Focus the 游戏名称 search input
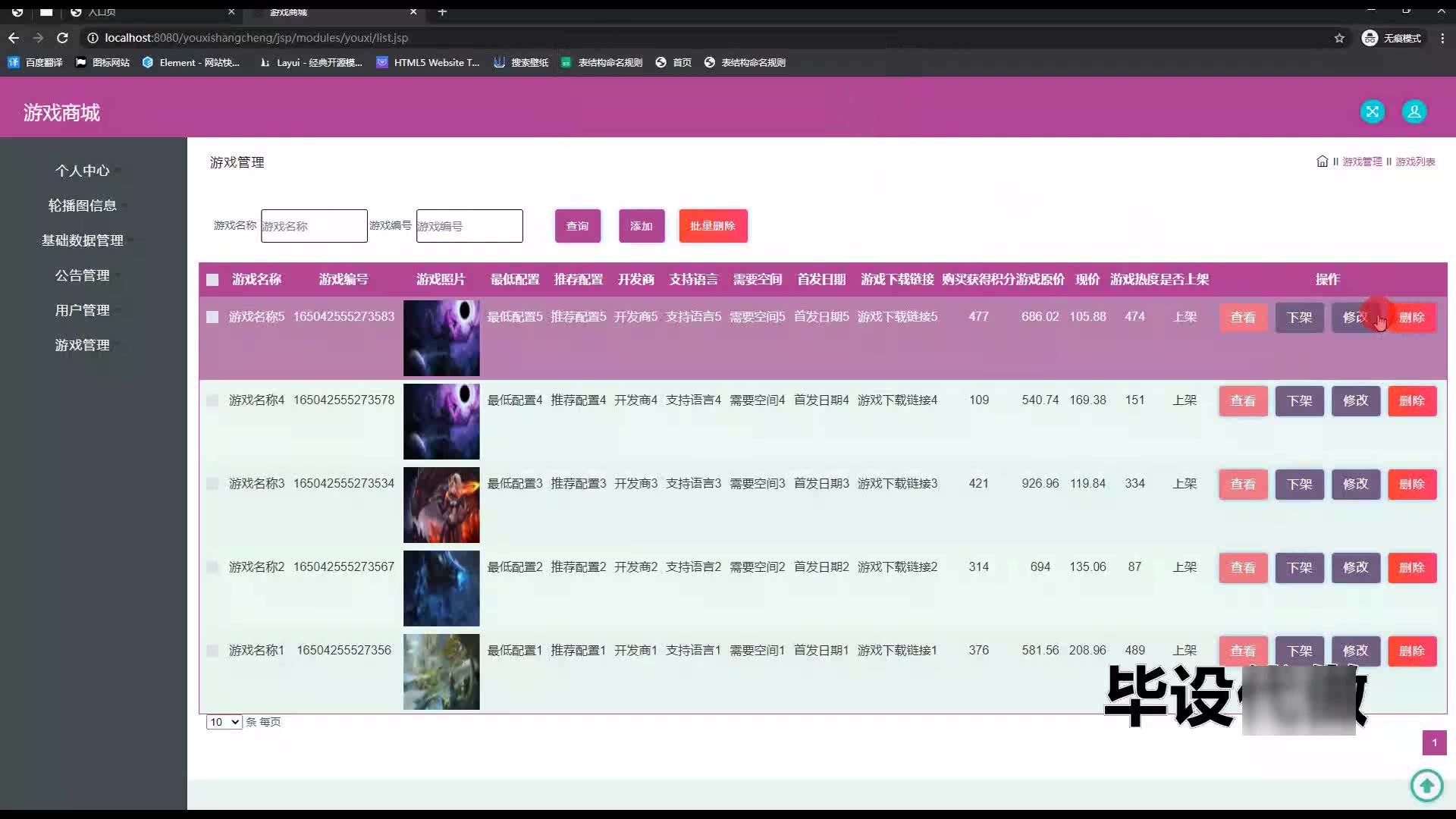This screenshot has height=819, width=1456. [x=314, y=226]
